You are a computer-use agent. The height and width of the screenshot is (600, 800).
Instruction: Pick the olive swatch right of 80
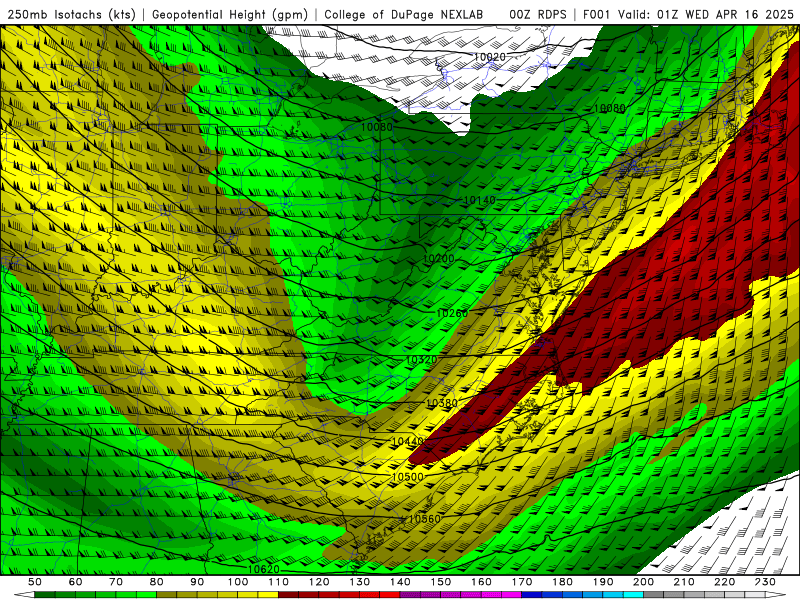point(167,595)
